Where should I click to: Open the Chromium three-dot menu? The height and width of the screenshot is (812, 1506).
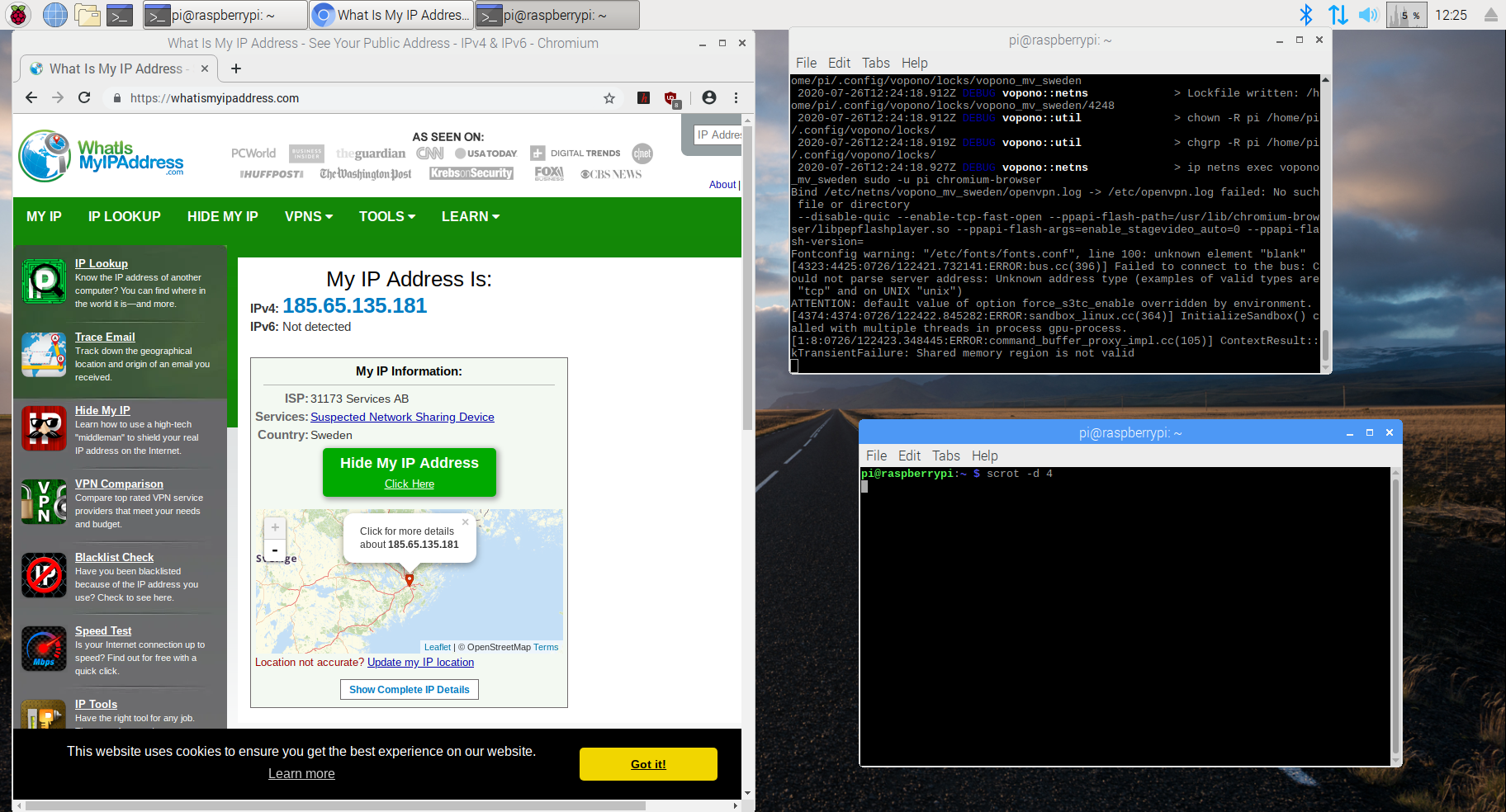click(736, 97)
